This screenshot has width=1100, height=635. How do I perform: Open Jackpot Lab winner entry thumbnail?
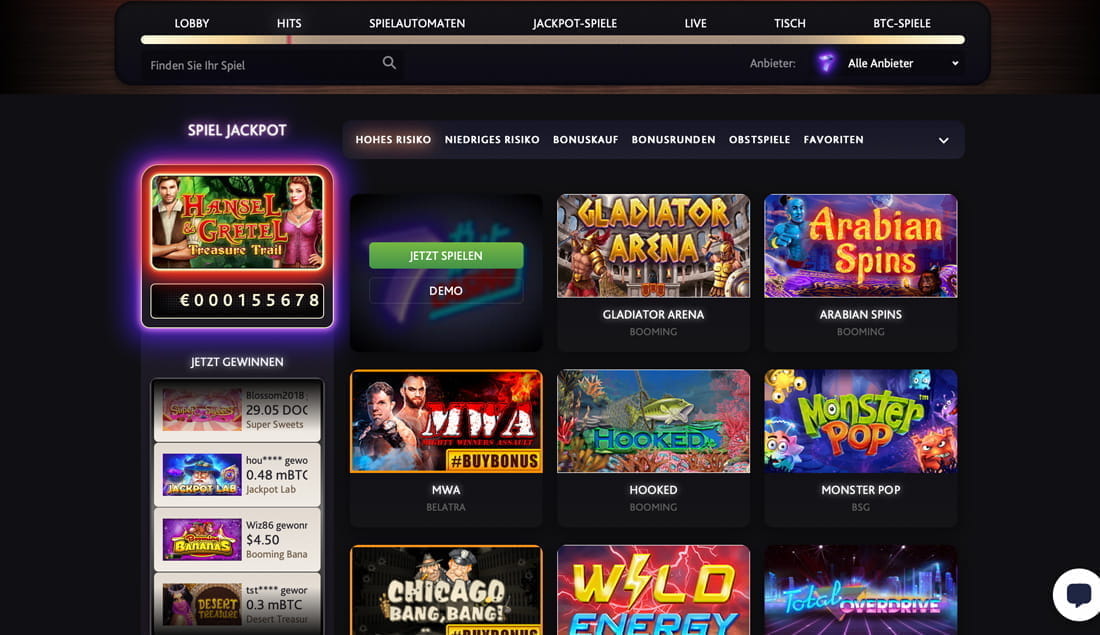click(x=202, y=475)
